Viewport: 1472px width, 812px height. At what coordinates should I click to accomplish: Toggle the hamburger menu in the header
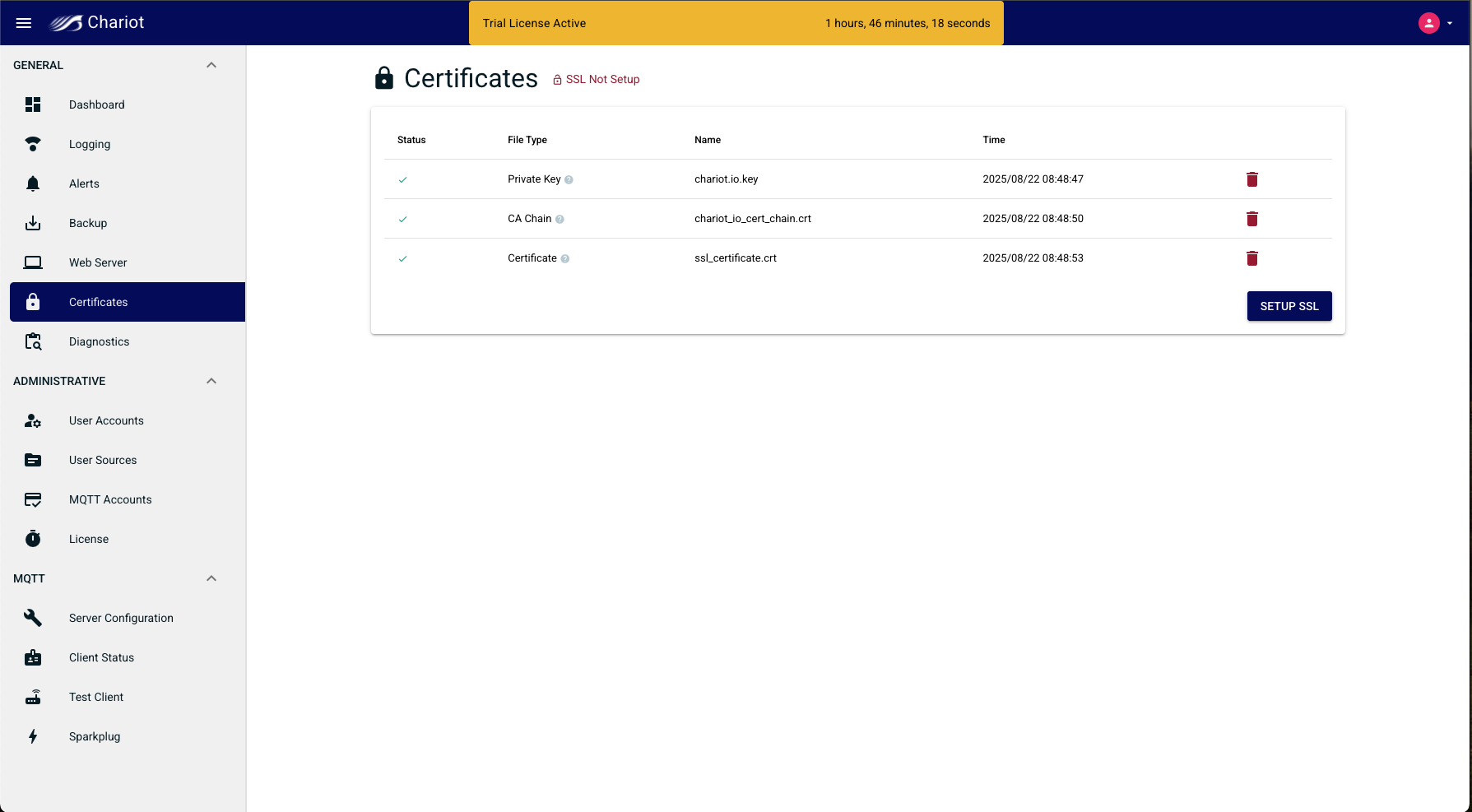click(x=24, y=23)
